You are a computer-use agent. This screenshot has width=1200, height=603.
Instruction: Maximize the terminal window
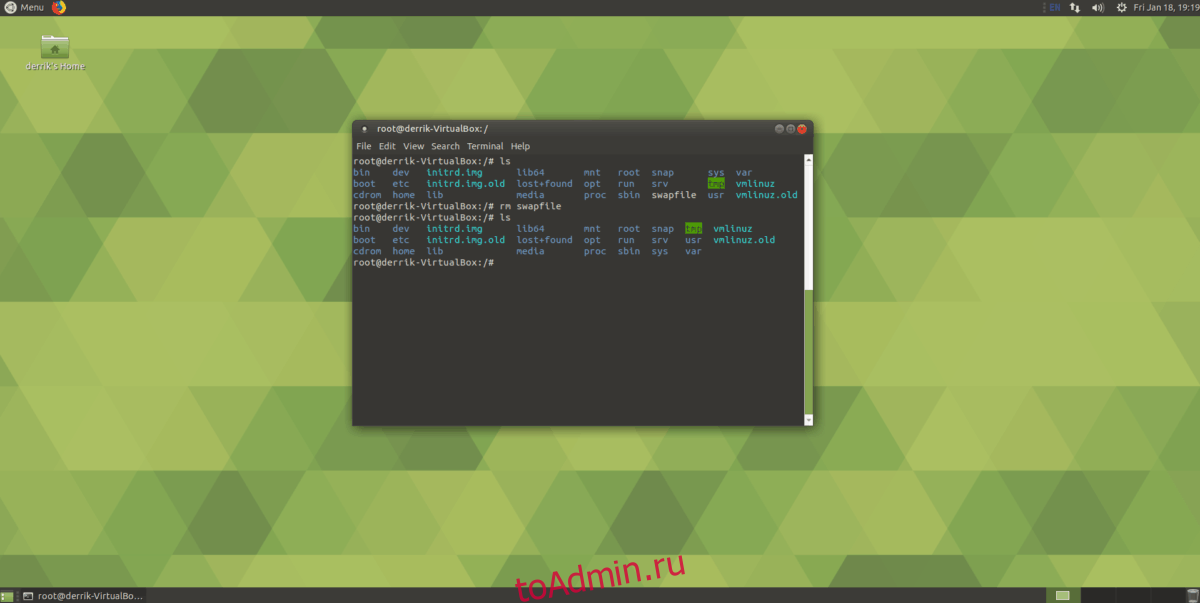click(x=790, y=129)
